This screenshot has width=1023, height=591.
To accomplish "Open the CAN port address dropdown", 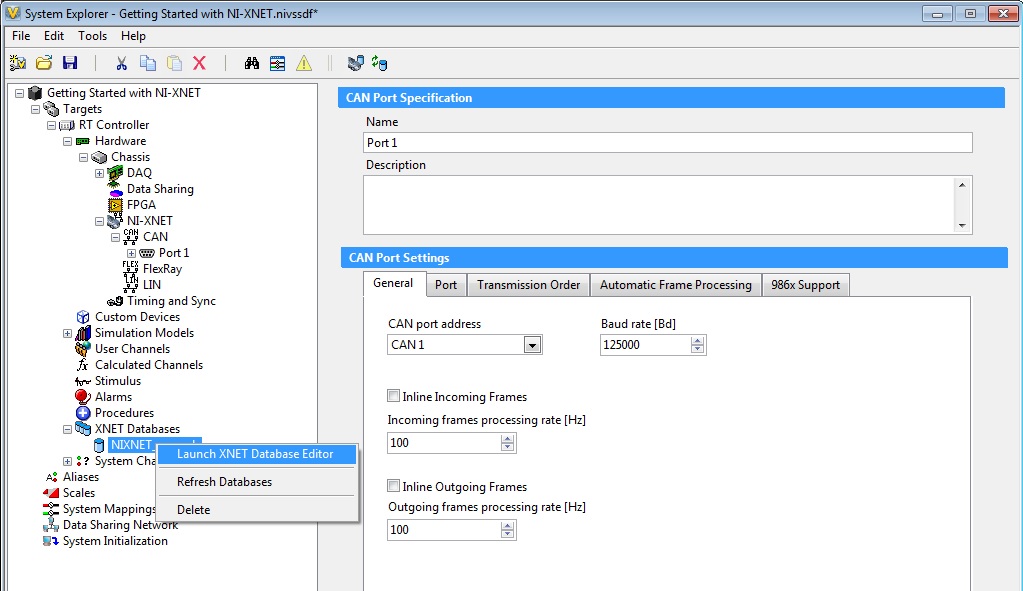I will tap(532, 345).
